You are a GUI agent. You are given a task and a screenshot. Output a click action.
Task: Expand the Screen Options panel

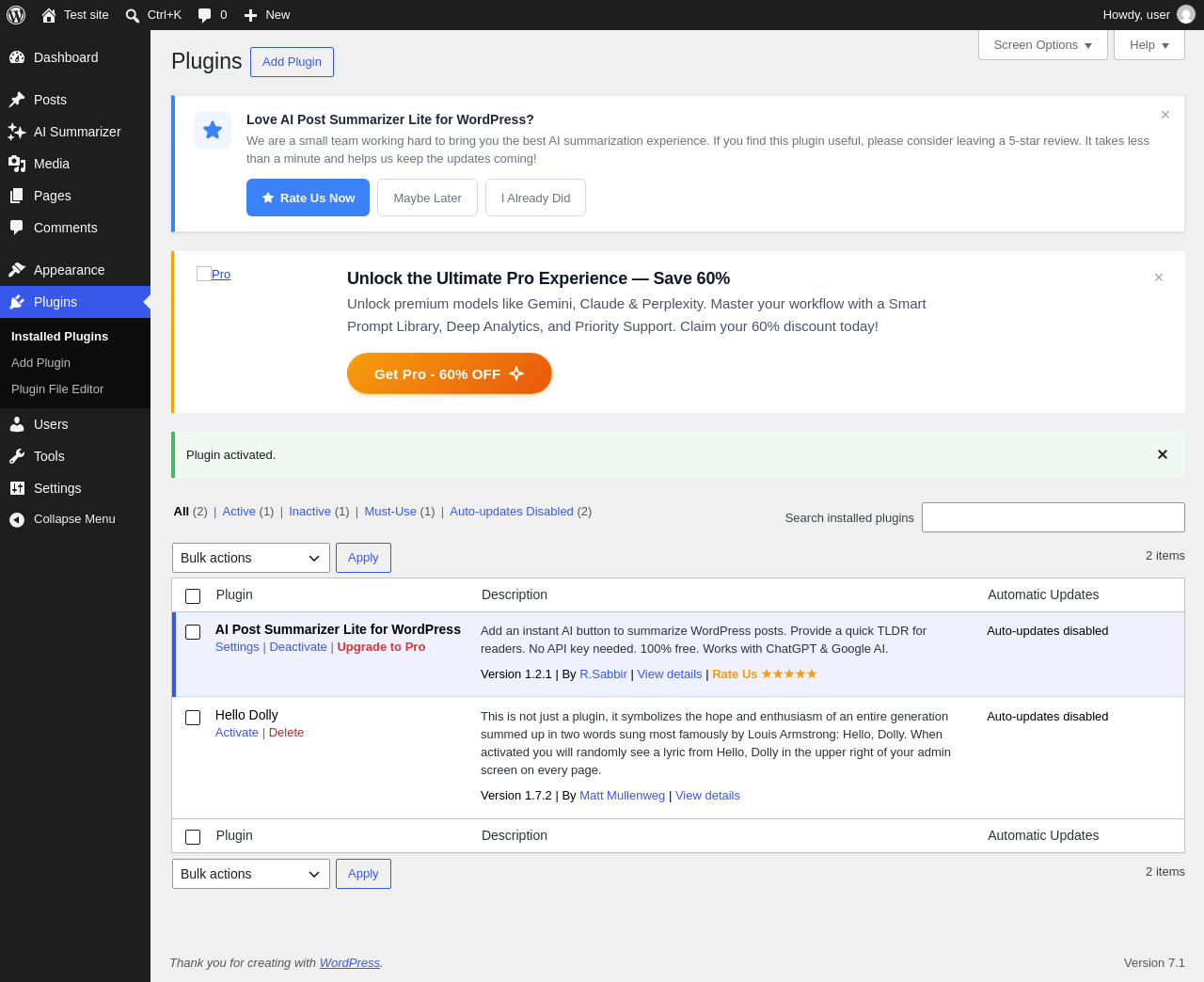[1043, 45]
